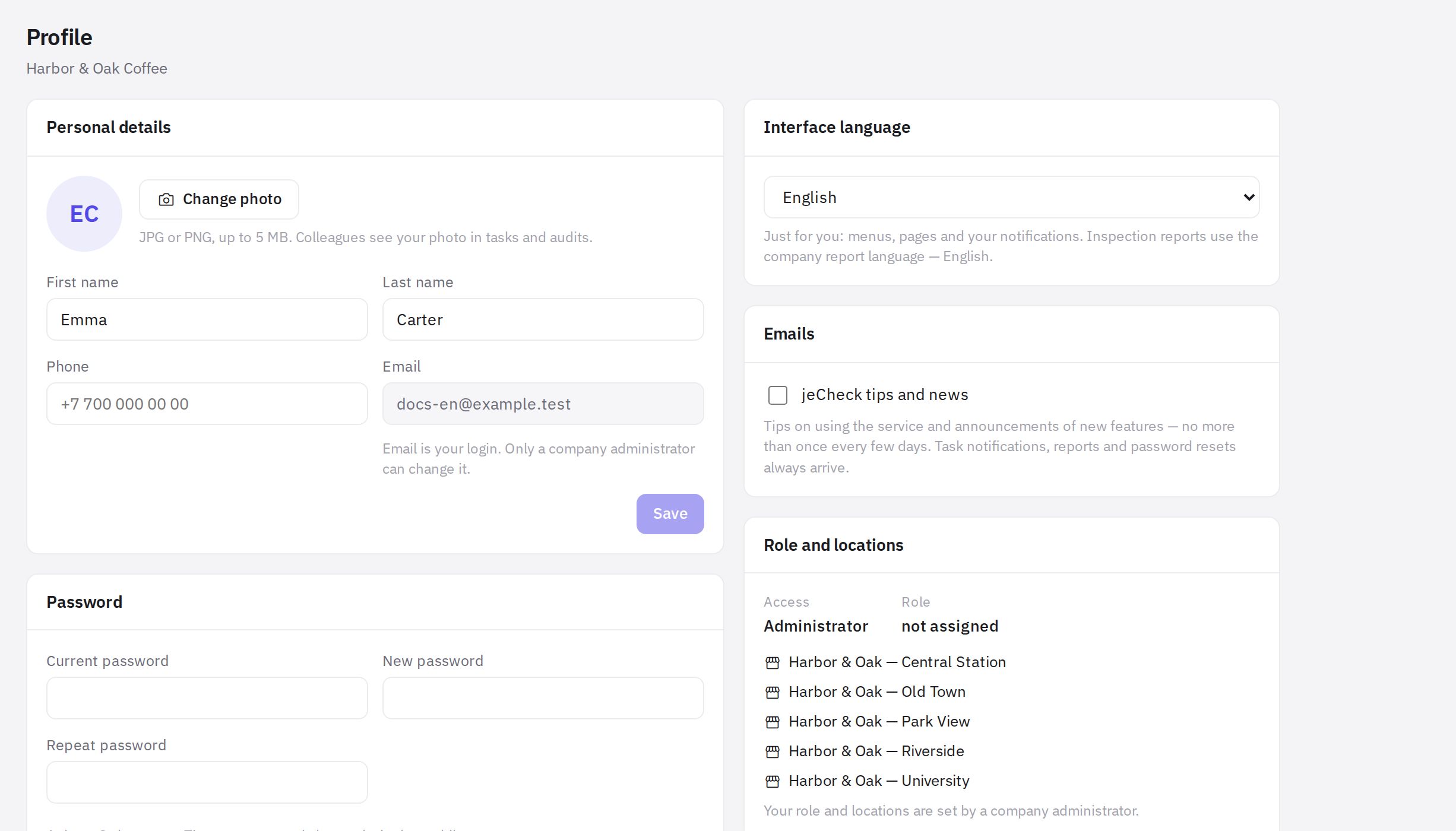Click the Role and locations heading
Viewport: 1456px width, 831px height.
pyautogui.click(x=833, y=545)
